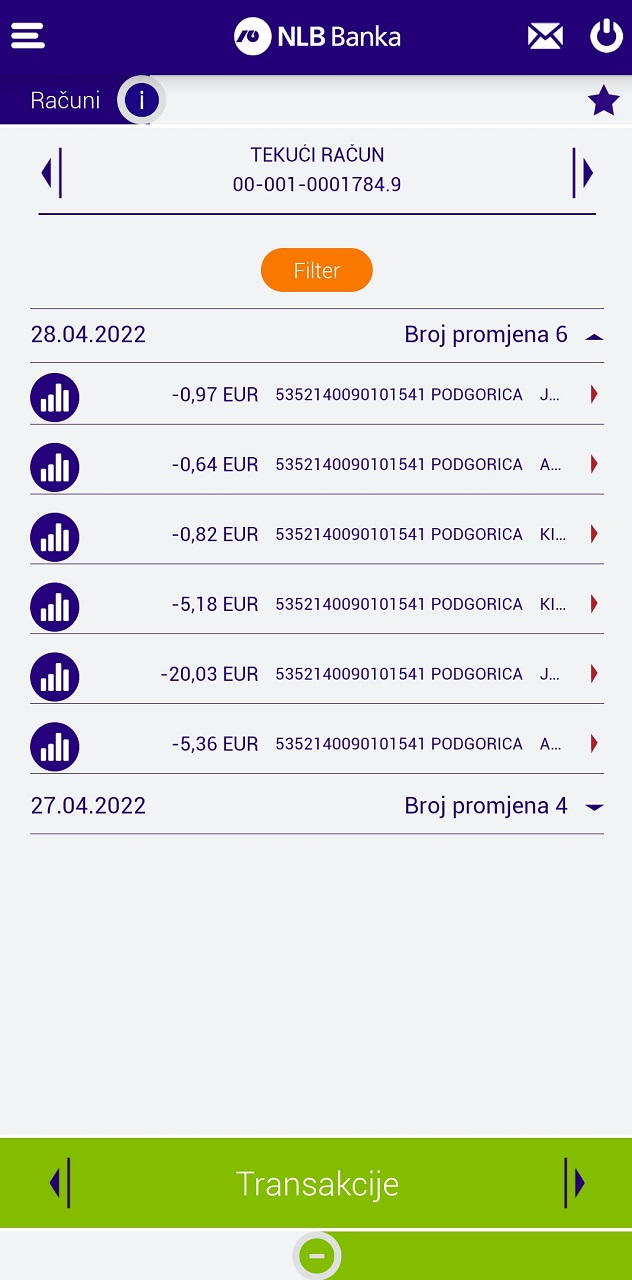
Task: Tap chart icon for -20,03 EUR transaction
Action: click(55, 677)
